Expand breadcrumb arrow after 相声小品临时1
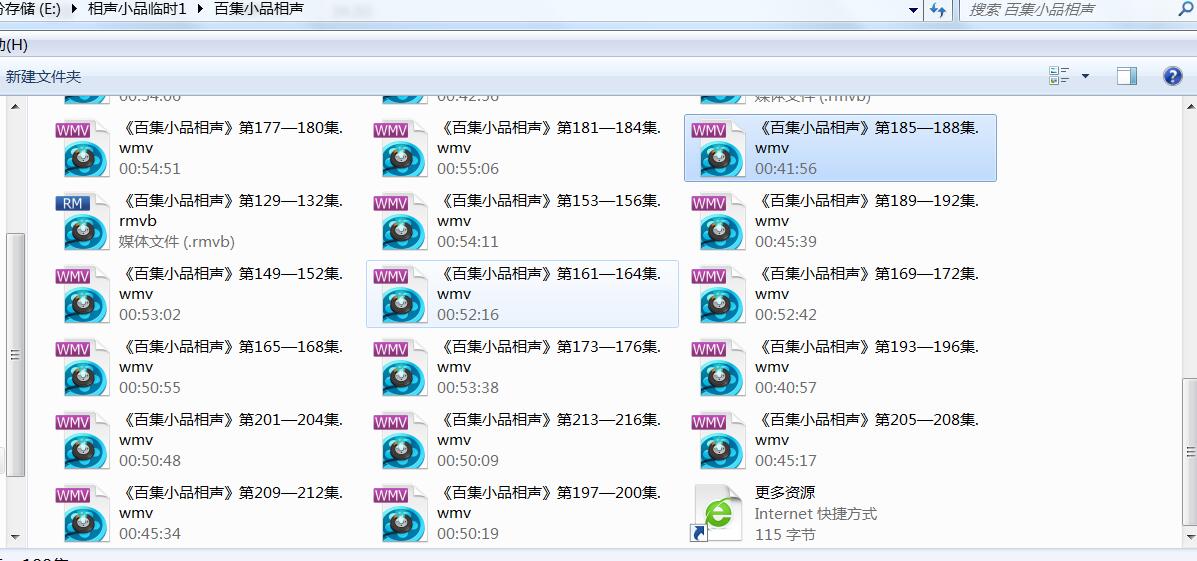1197x561 pixels. pyautogui.click(x=201, y=9)
